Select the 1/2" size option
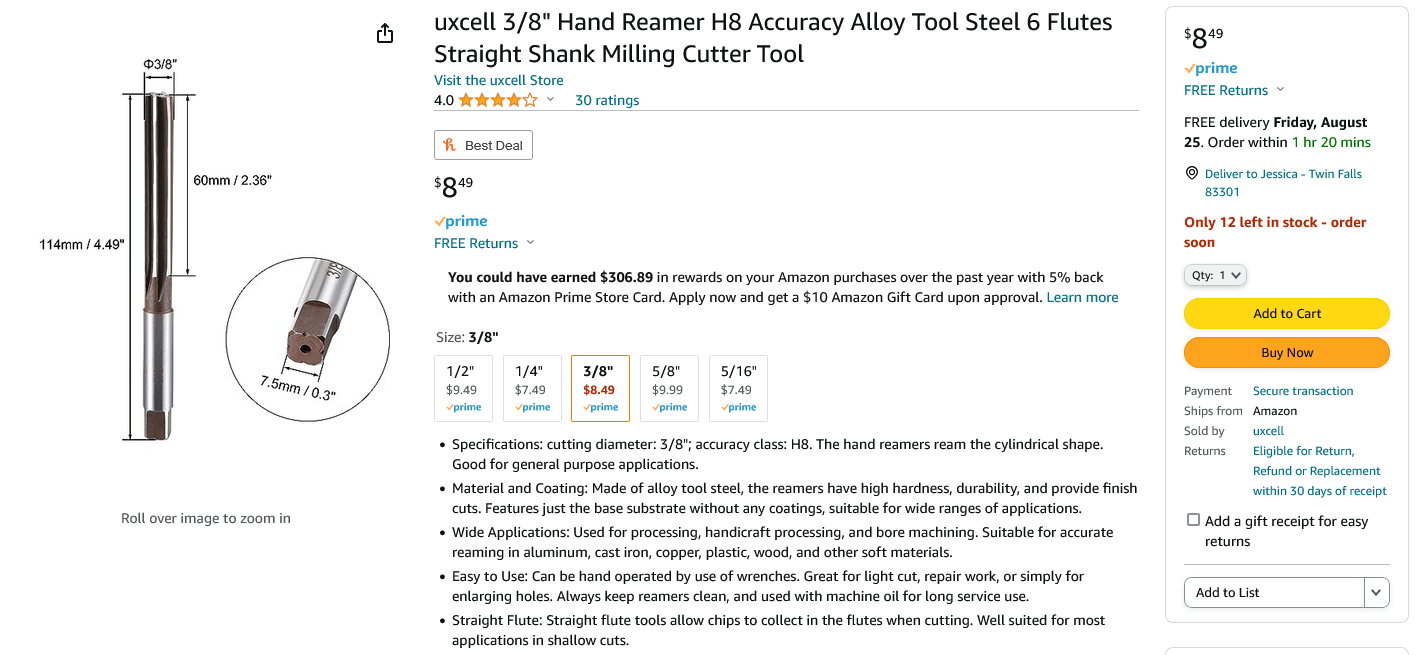The height and width of the screenshot is (655, 1420). click(462, 388)
